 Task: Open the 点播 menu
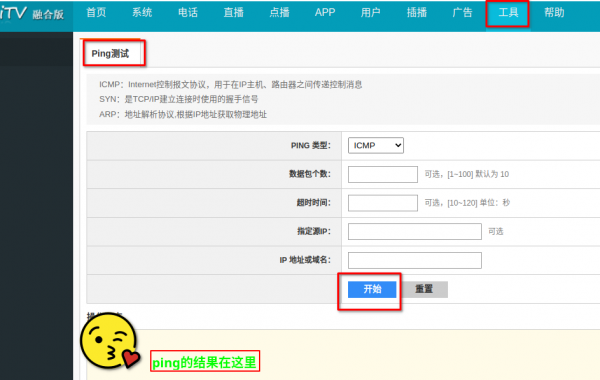point(279,13)
